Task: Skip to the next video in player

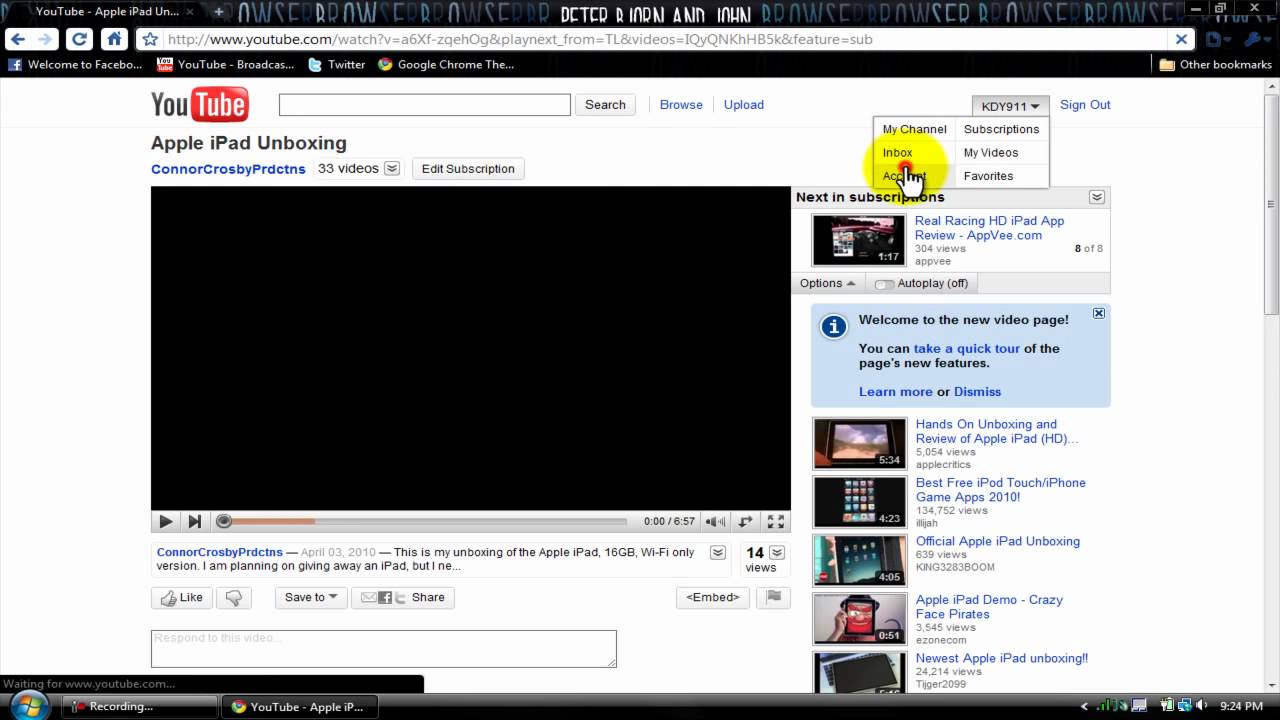Action: 195,521
